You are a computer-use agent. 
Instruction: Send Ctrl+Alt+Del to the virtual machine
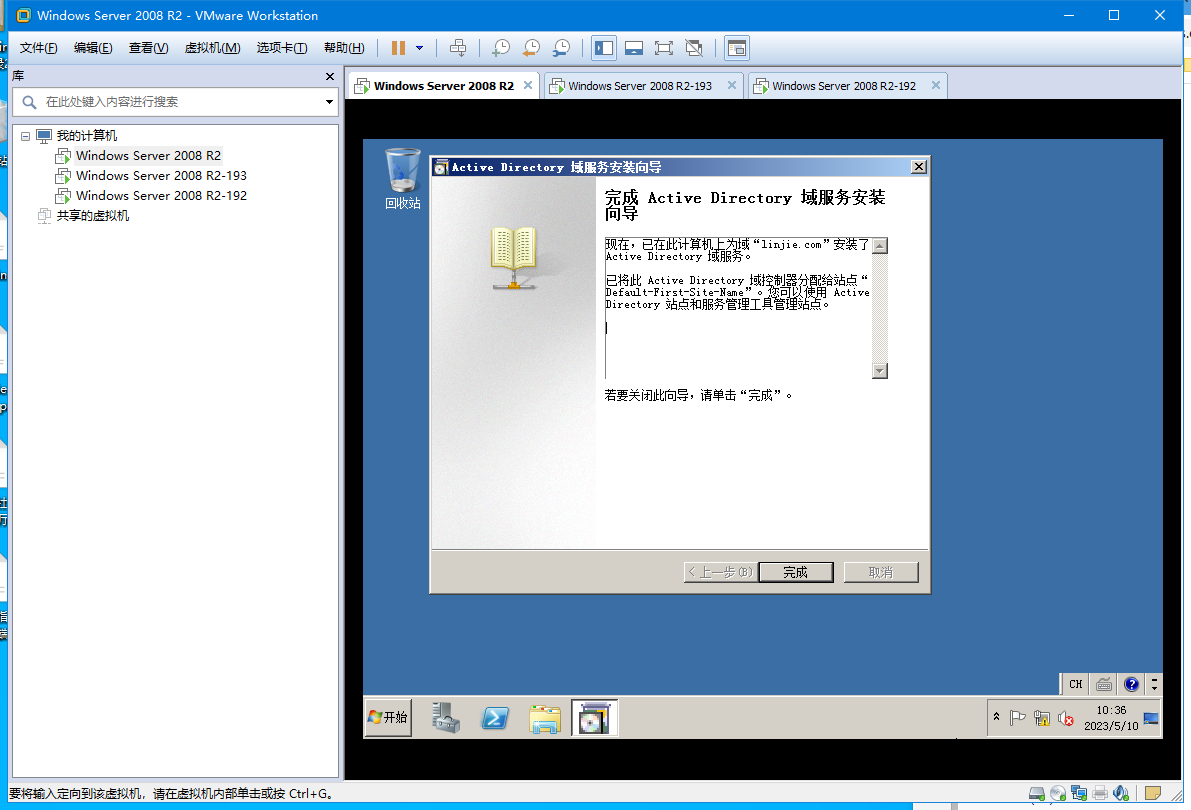(x=458, y=48)
